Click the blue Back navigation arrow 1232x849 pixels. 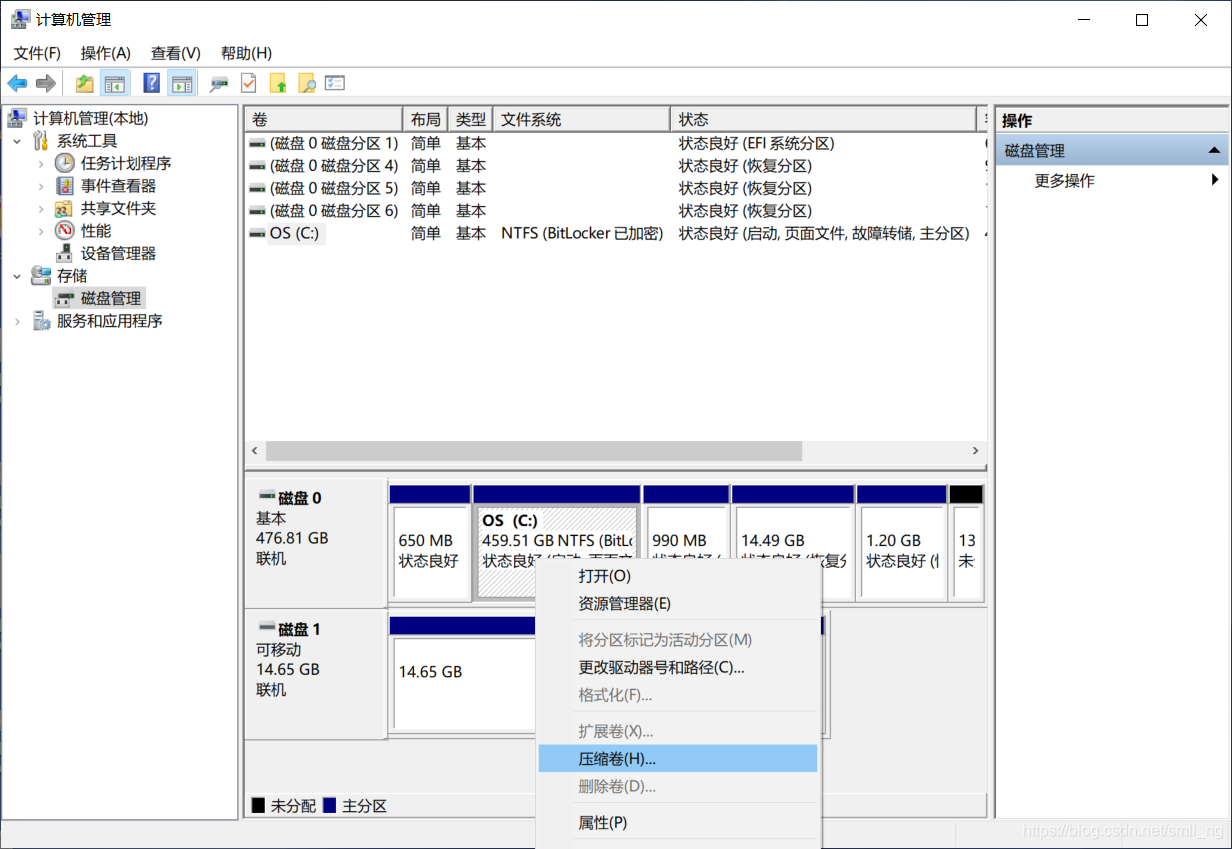click(x=17, y=83)
